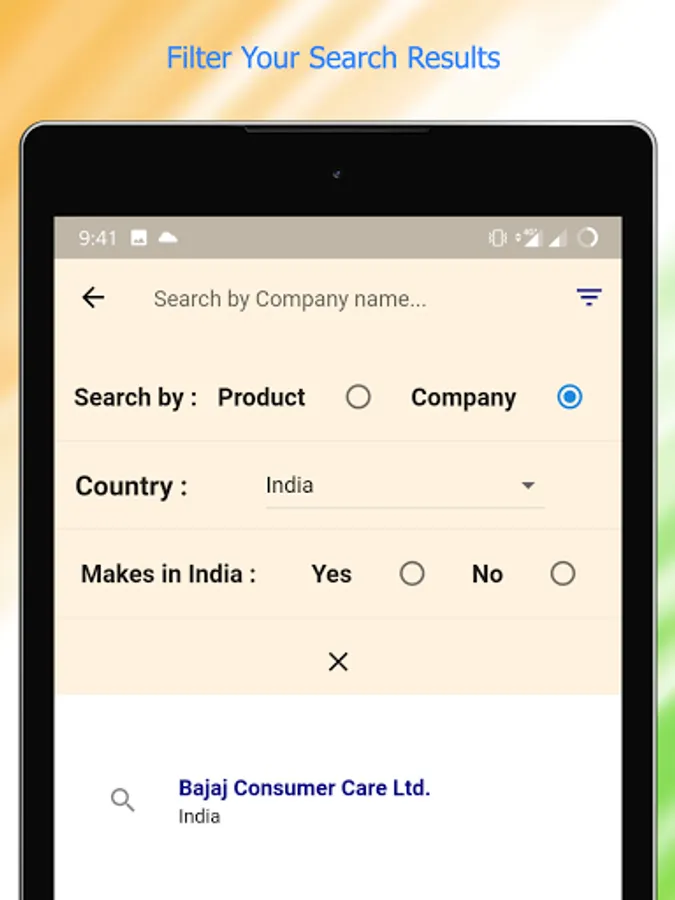Choose Yes for Makes in India
Viewport: 675px width, 900px height.
[412, 573]
